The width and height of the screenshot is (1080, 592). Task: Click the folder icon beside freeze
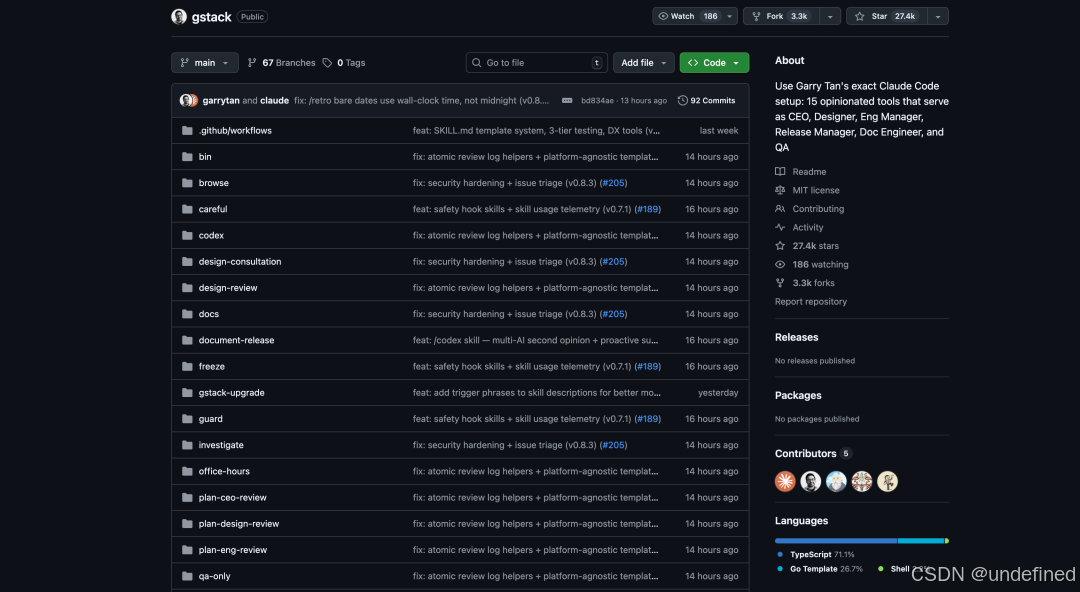click(x=187, y=366)
